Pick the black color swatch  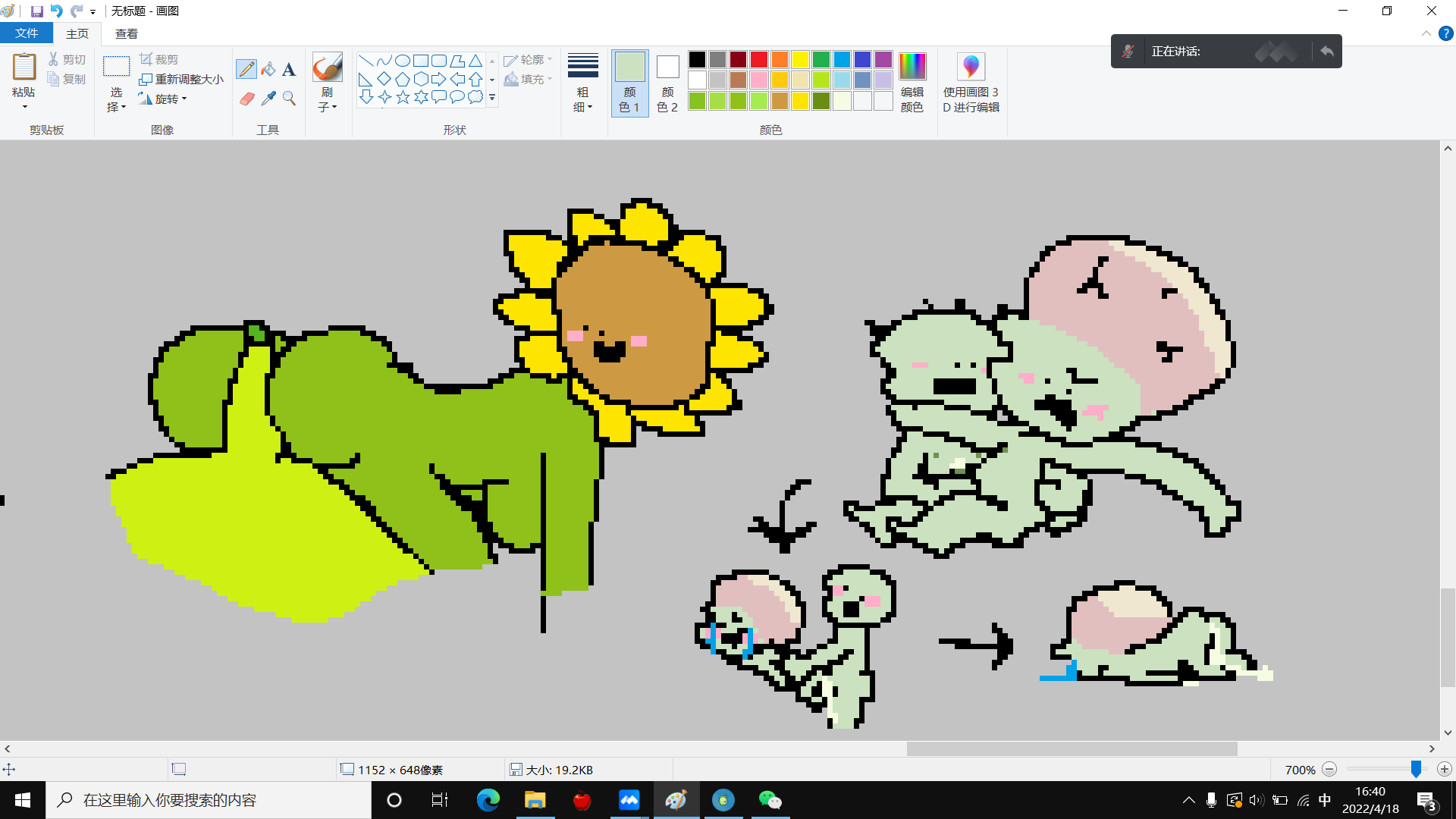pos(697,59)
